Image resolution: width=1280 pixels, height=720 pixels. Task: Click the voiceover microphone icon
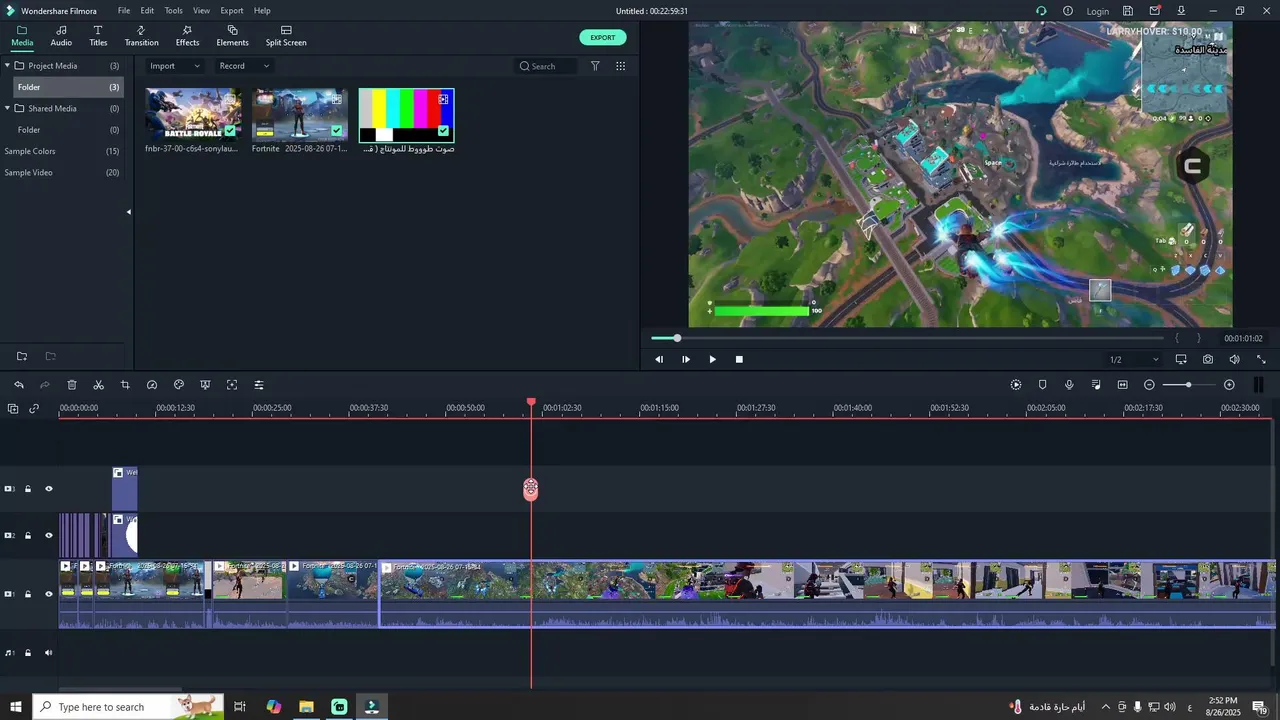click(x=1069, y=385)
